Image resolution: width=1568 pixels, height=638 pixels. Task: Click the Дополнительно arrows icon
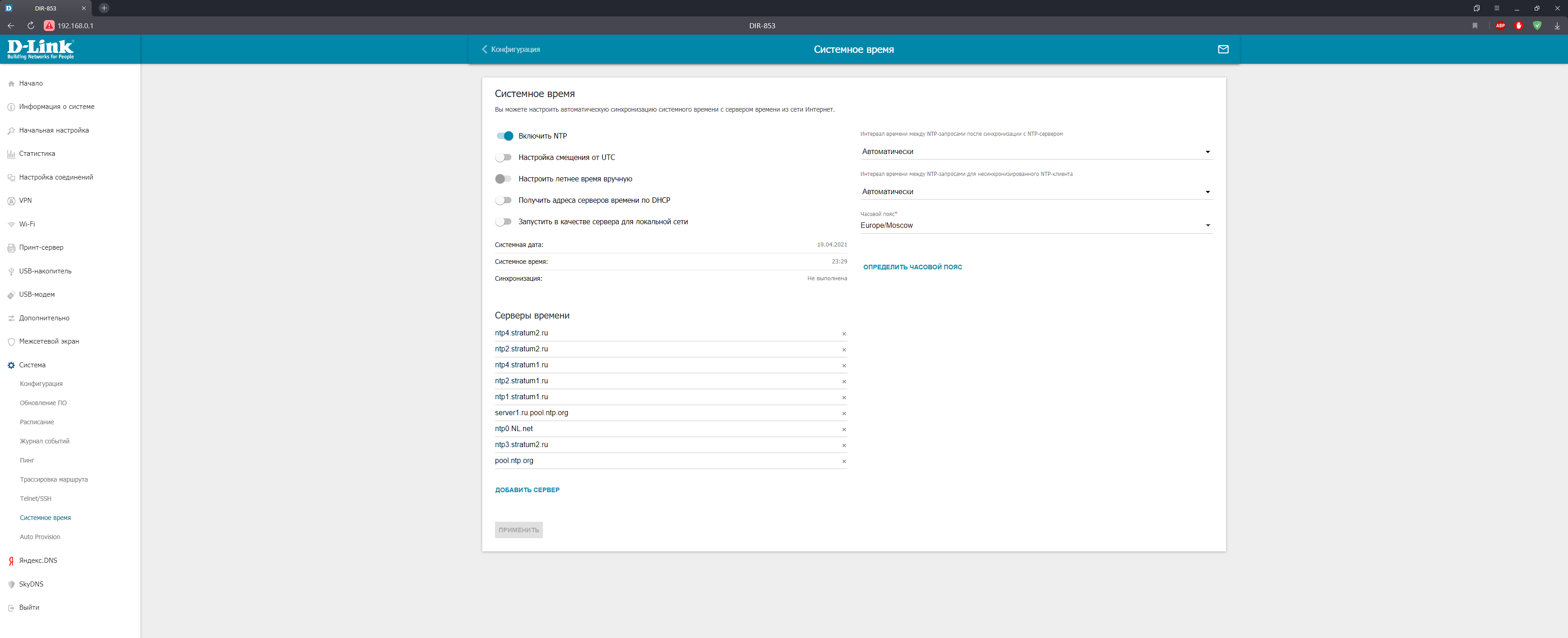(x=11, y=318)
